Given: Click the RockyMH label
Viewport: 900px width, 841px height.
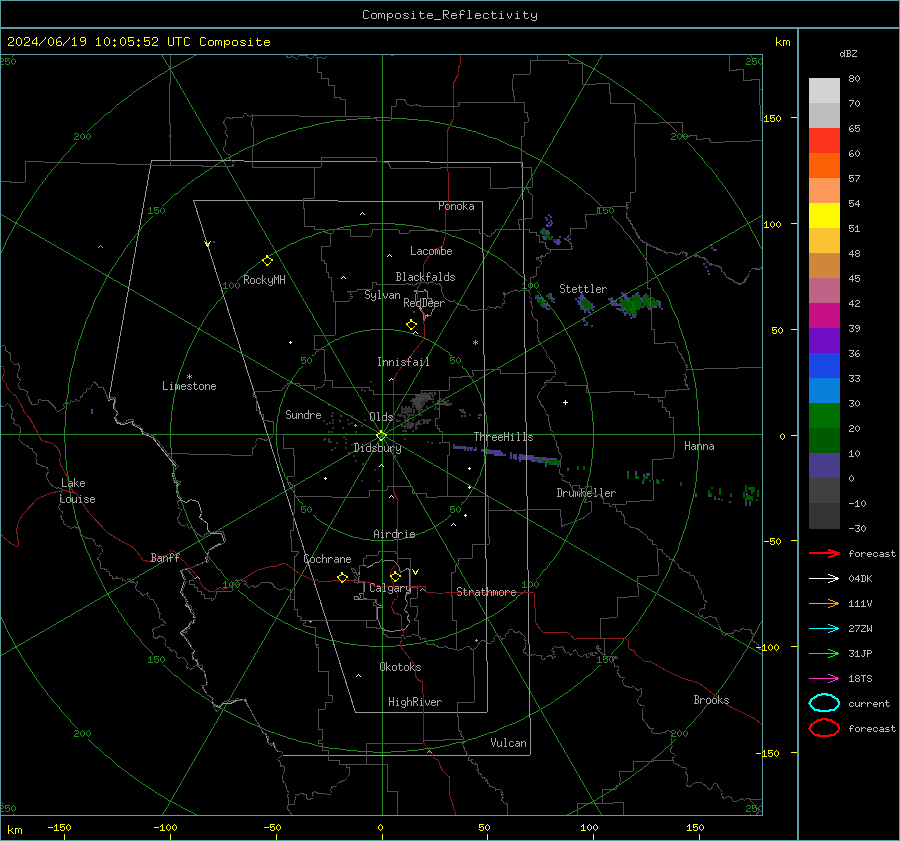Looking at the screenshot, I should point(264,280).
